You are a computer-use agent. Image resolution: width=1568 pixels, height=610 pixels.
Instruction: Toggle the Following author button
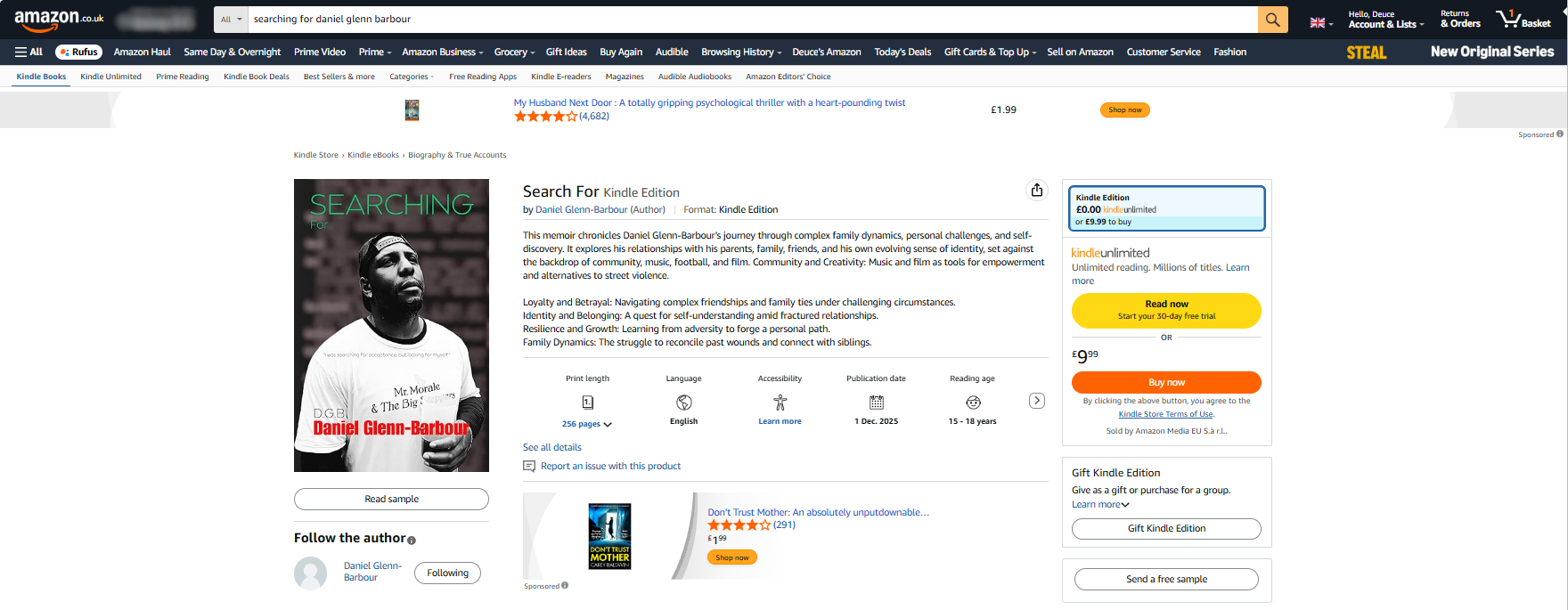[447, 573]
